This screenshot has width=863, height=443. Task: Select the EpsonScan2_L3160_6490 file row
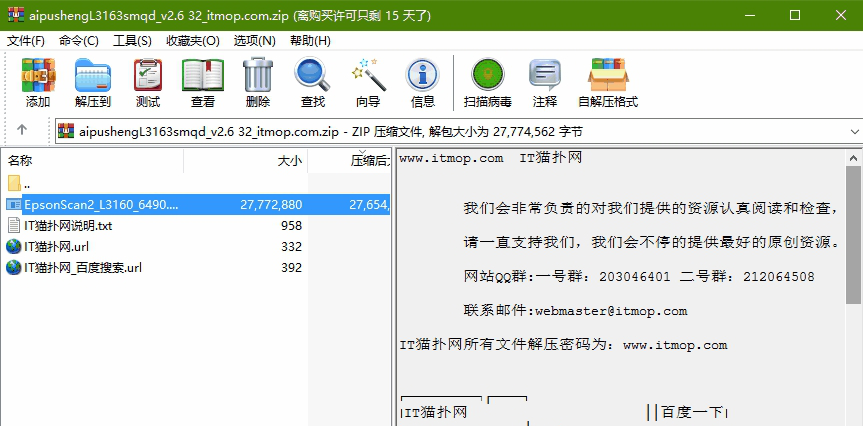click(x=197, y=205)
